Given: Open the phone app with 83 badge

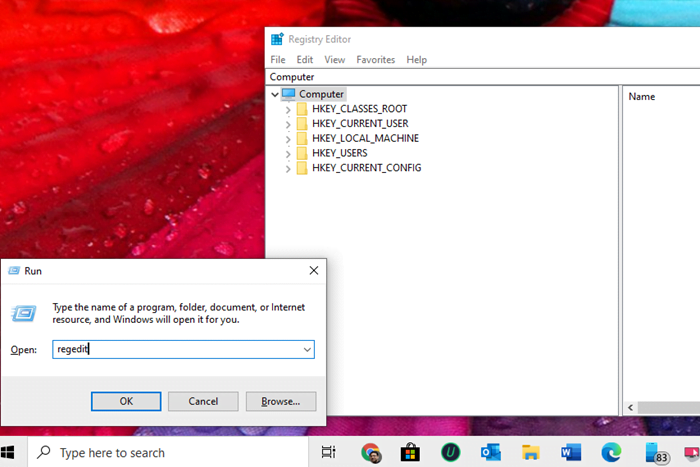Looking at the screenshot, I should [x=656, y=453].
